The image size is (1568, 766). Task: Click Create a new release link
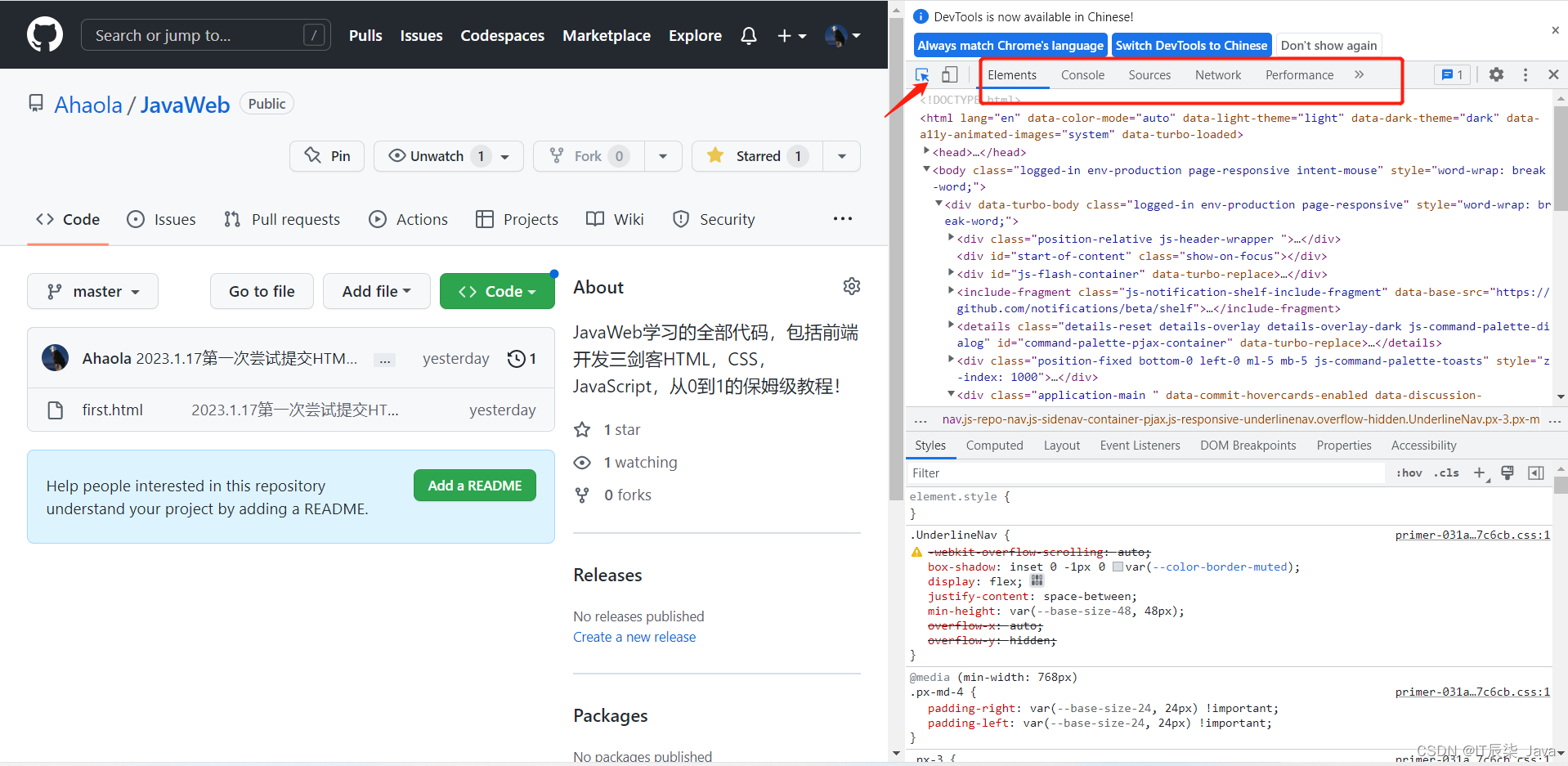pos(634,637)
